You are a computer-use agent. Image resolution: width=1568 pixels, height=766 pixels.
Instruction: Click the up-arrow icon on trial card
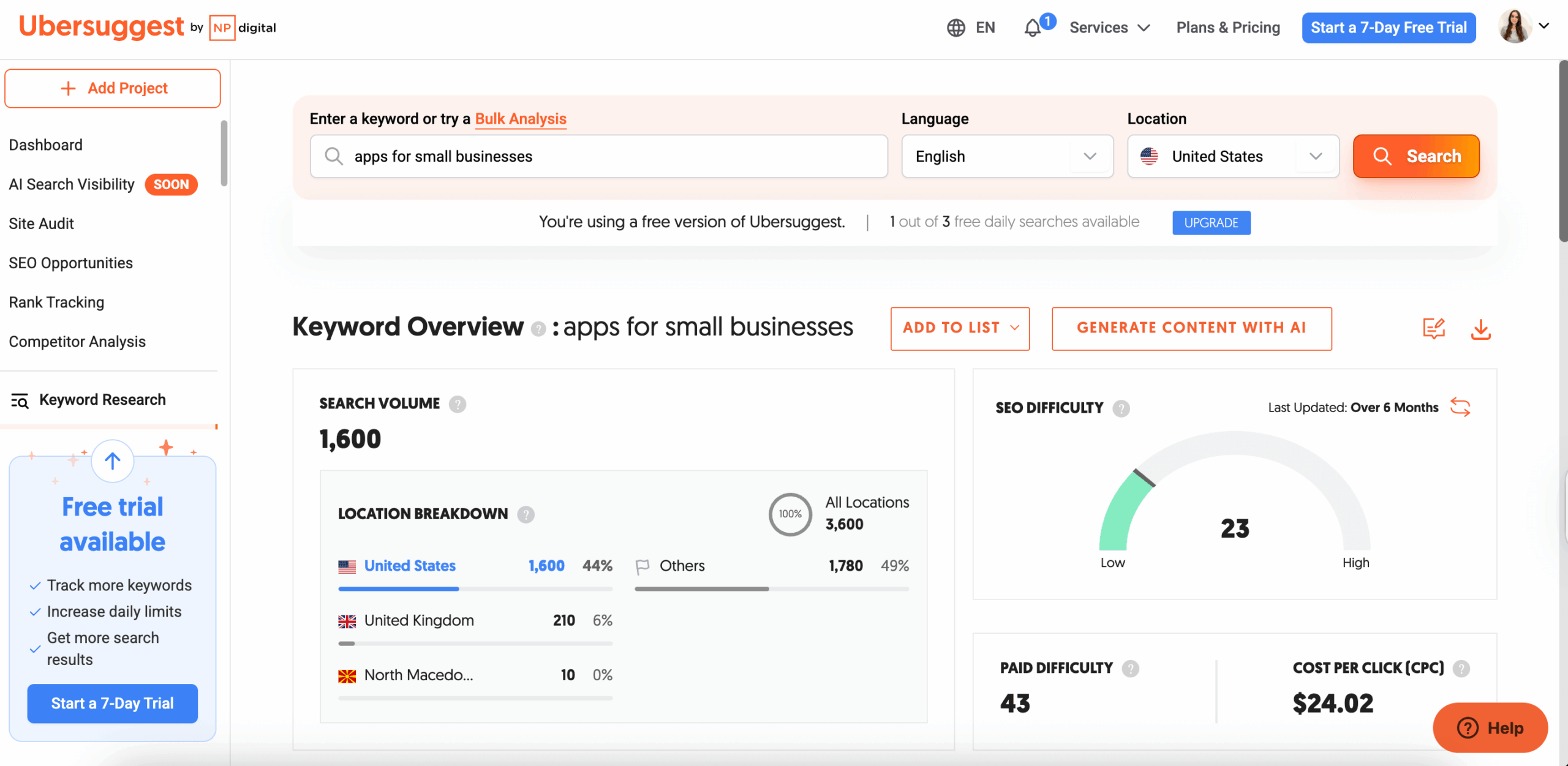tap(113, 461)
